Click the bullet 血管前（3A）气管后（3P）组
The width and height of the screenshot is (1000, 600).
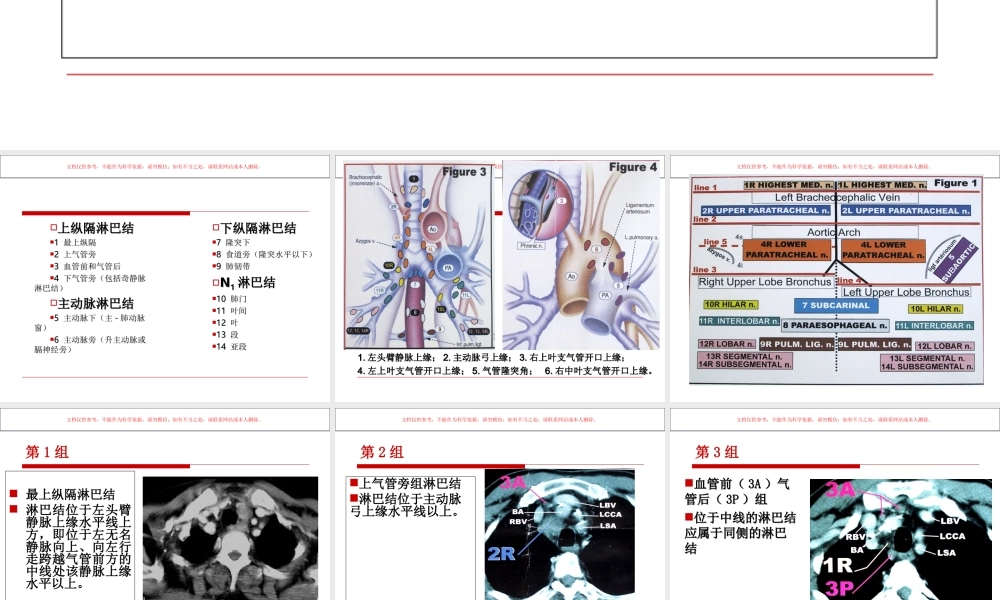738,491
